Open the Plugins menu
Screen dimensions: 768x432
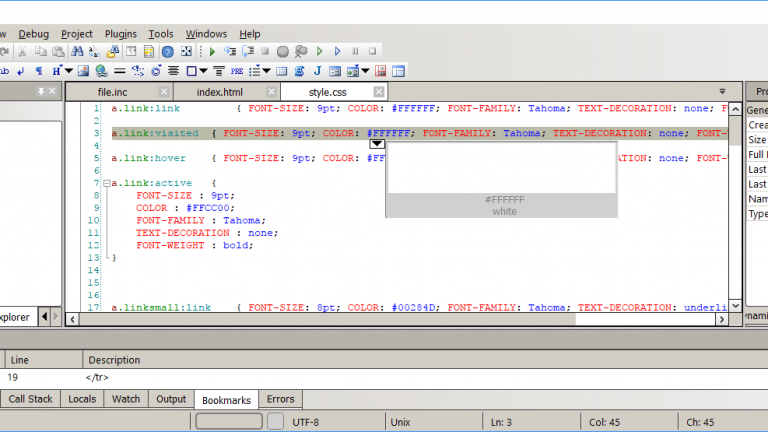[120, 33]
